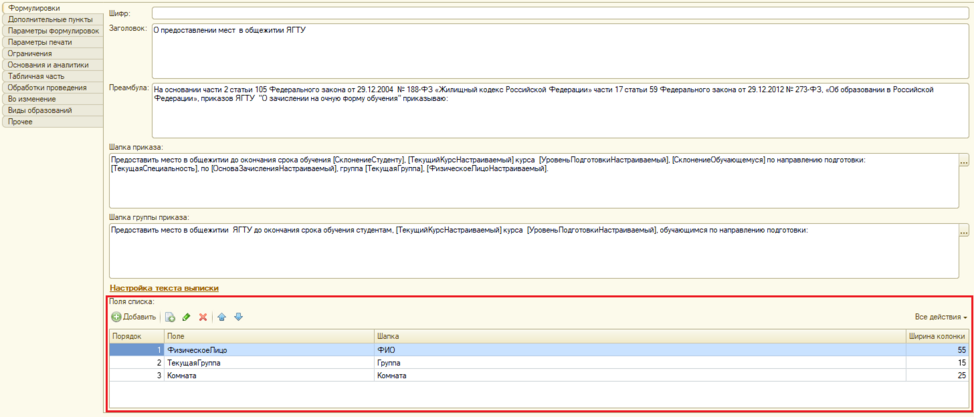Switch to Параметры формулировок tab
This screenshot has height=417, width=974.
52,30
